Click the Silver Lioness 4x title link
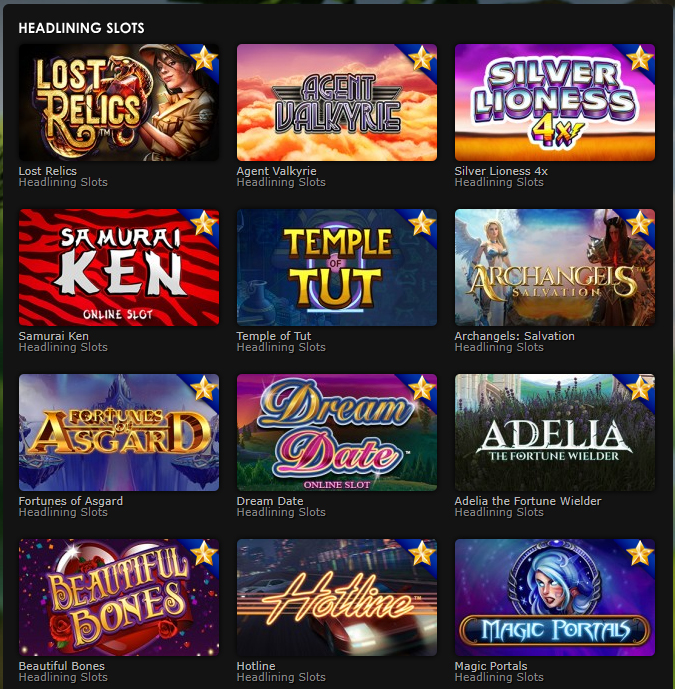Viewport: 675px width, 689px height. [x=501, y=171]
